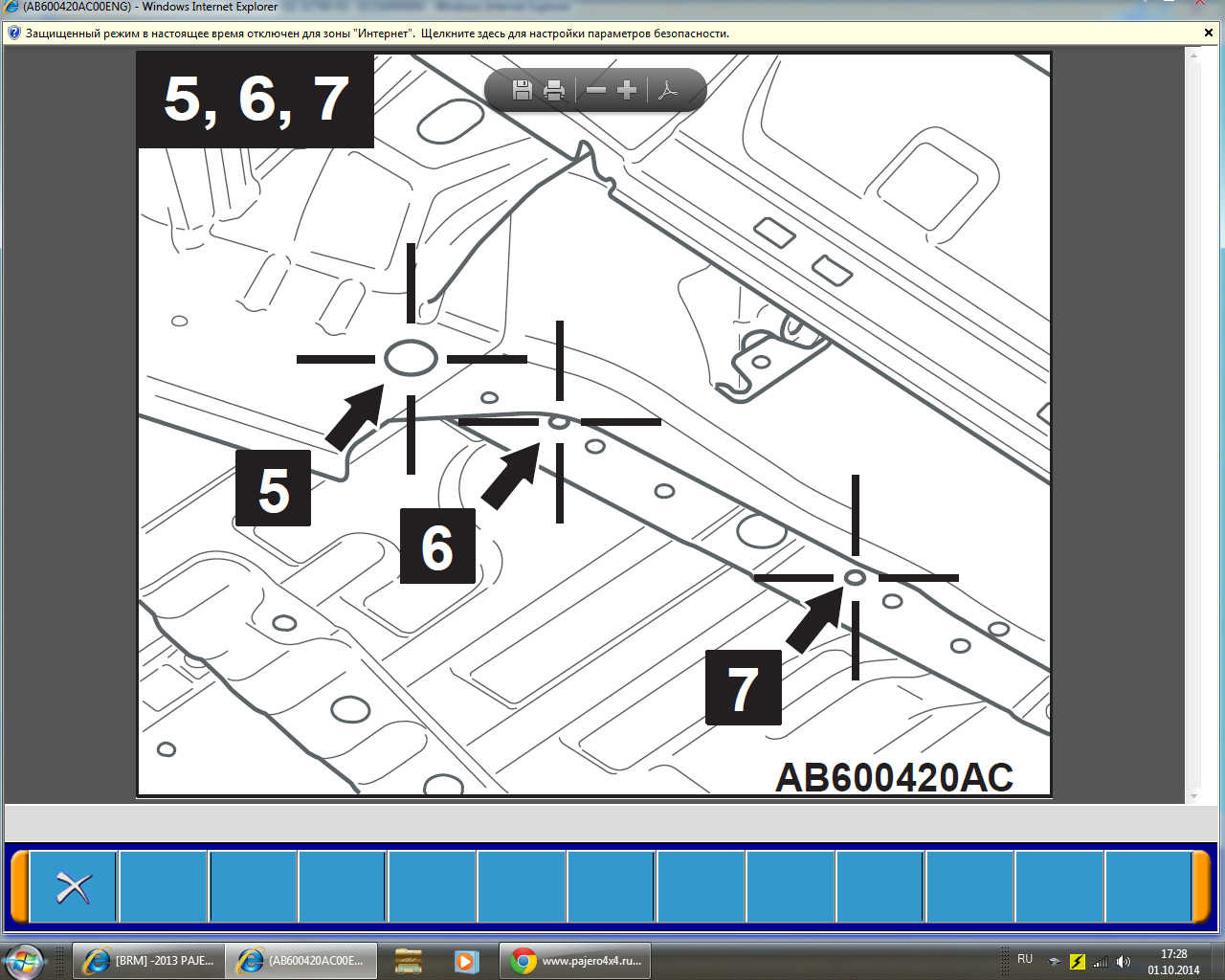Open the Windows Start menu
The image size is (1225, 980).
pos(23,961)
